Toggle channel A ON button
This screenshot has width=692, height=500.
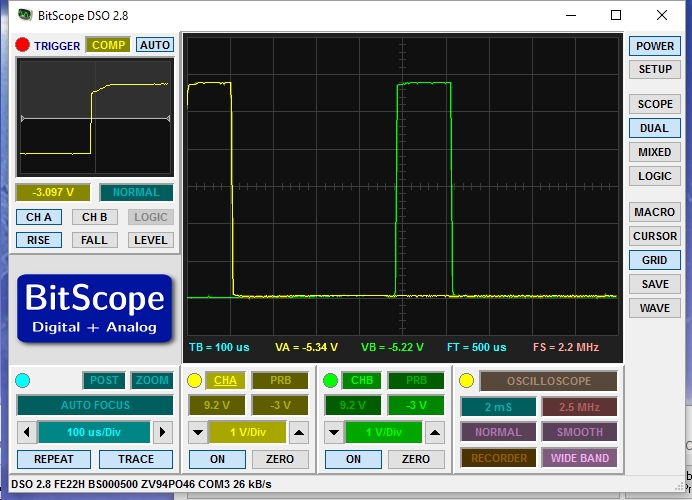[x=217, y=459]
